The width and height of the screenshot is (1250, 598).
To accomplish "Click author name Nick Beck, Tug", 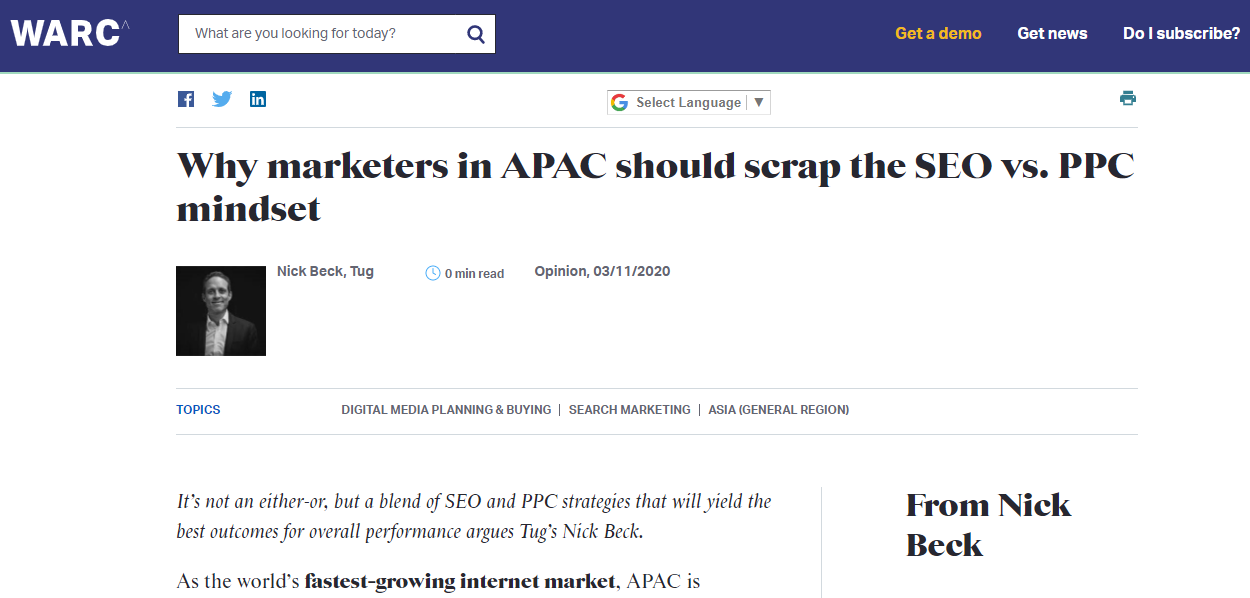I will pos(325,271).
